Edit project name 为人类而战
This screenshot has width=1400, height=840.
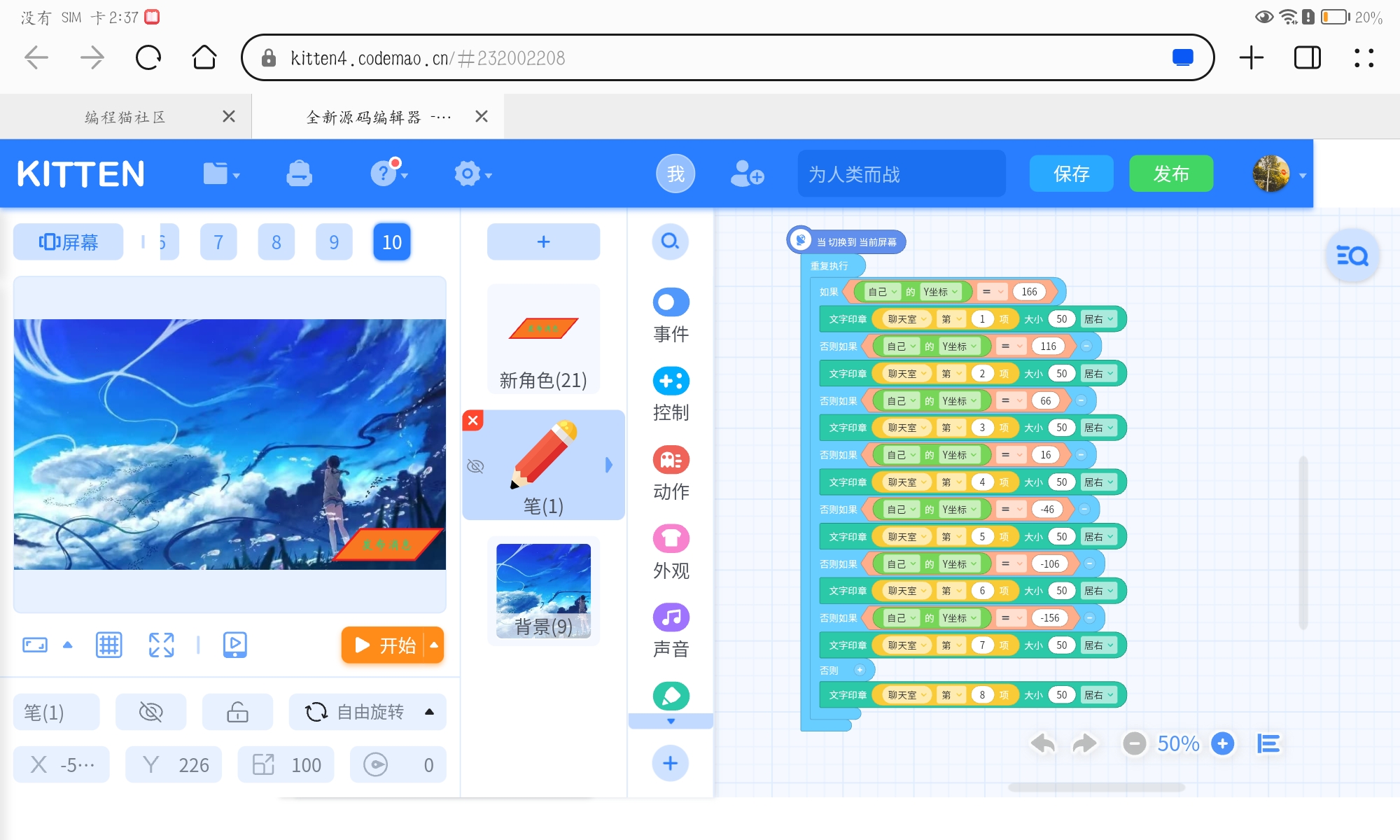pyautogui.click(x=902, y=174)
